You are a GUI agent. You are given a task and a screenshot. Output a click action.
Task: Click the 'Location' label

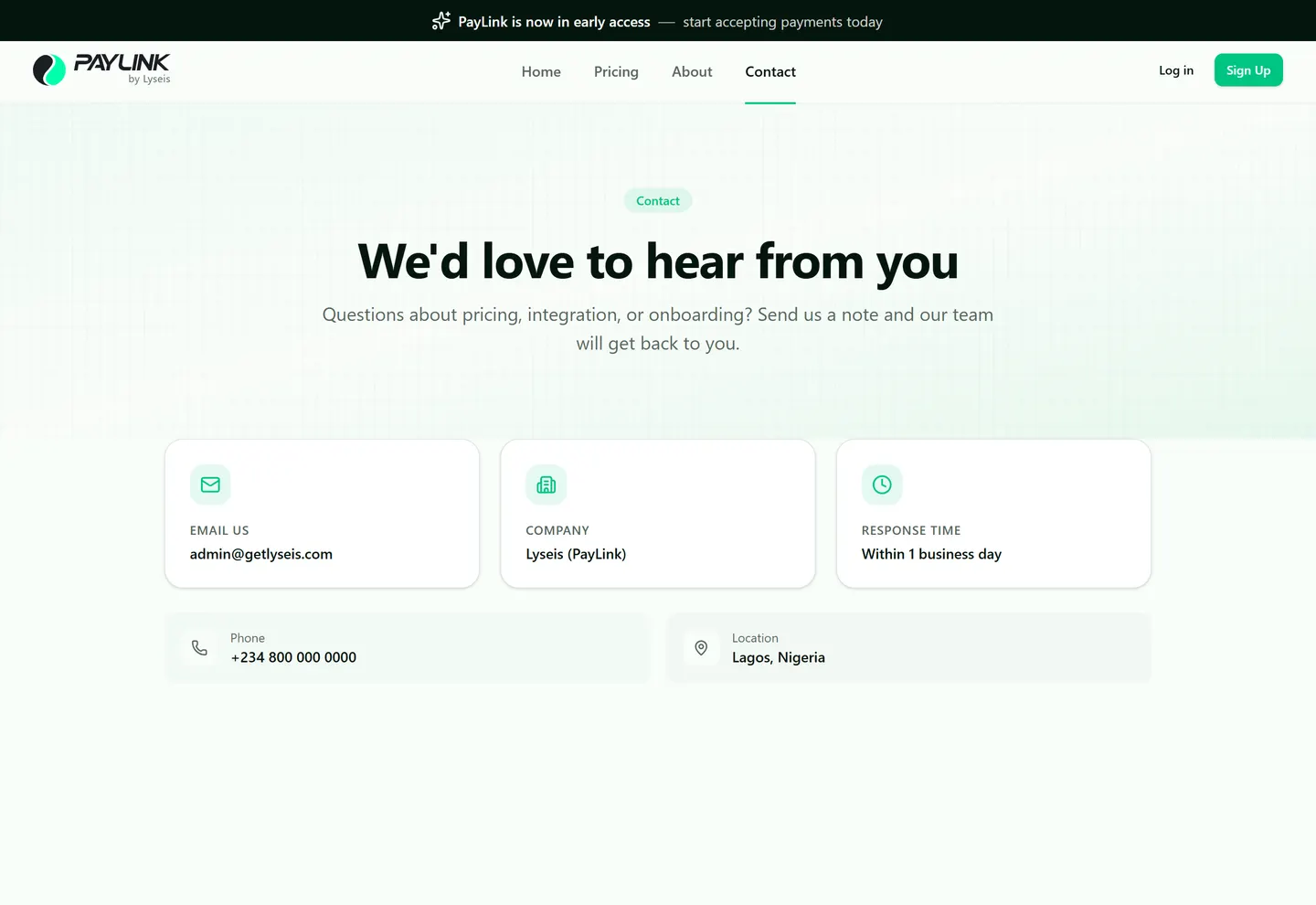(x=755, y=638)
